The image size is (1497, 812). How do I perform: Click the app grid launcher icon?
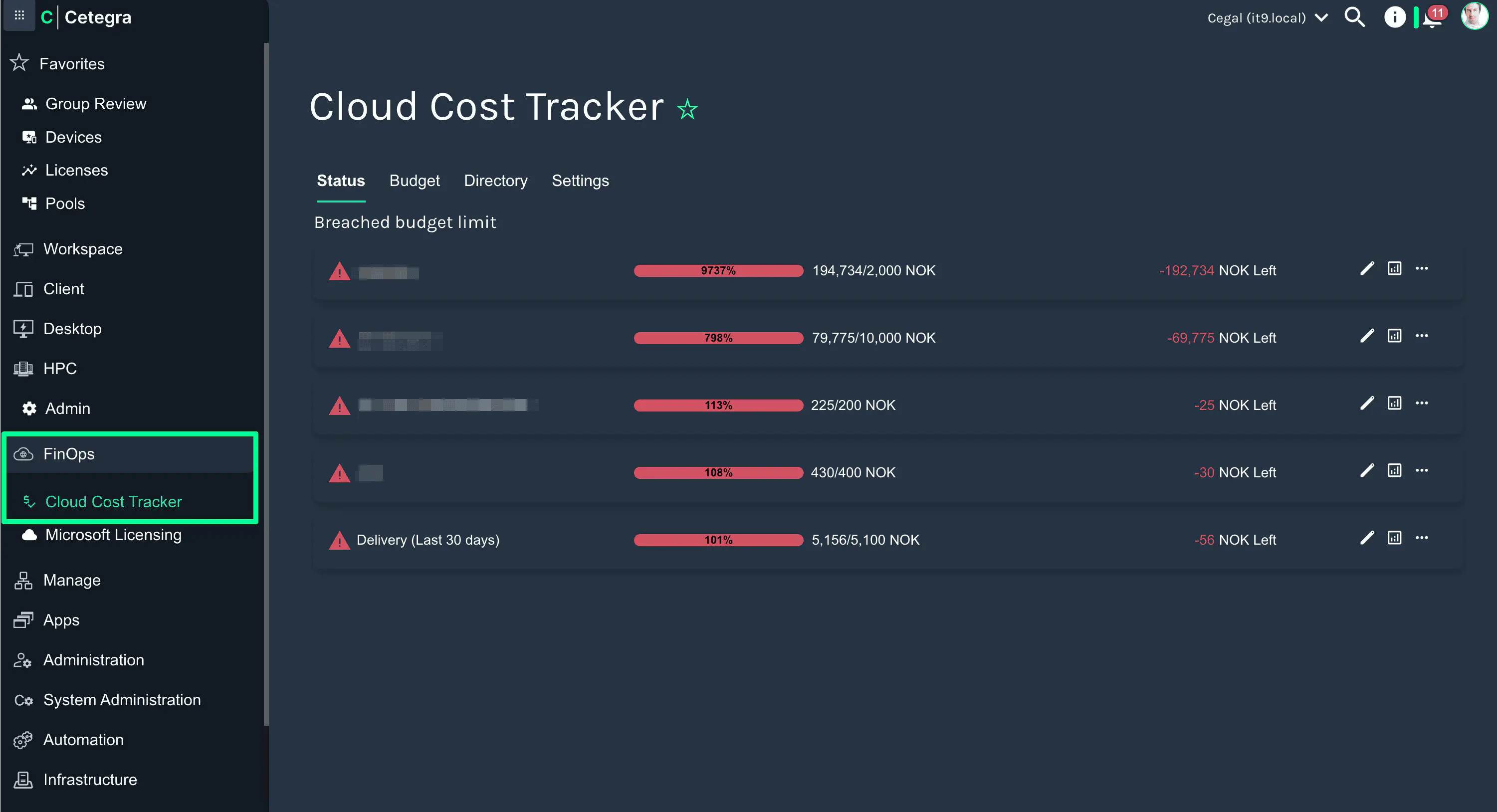(x=19, y=15)
